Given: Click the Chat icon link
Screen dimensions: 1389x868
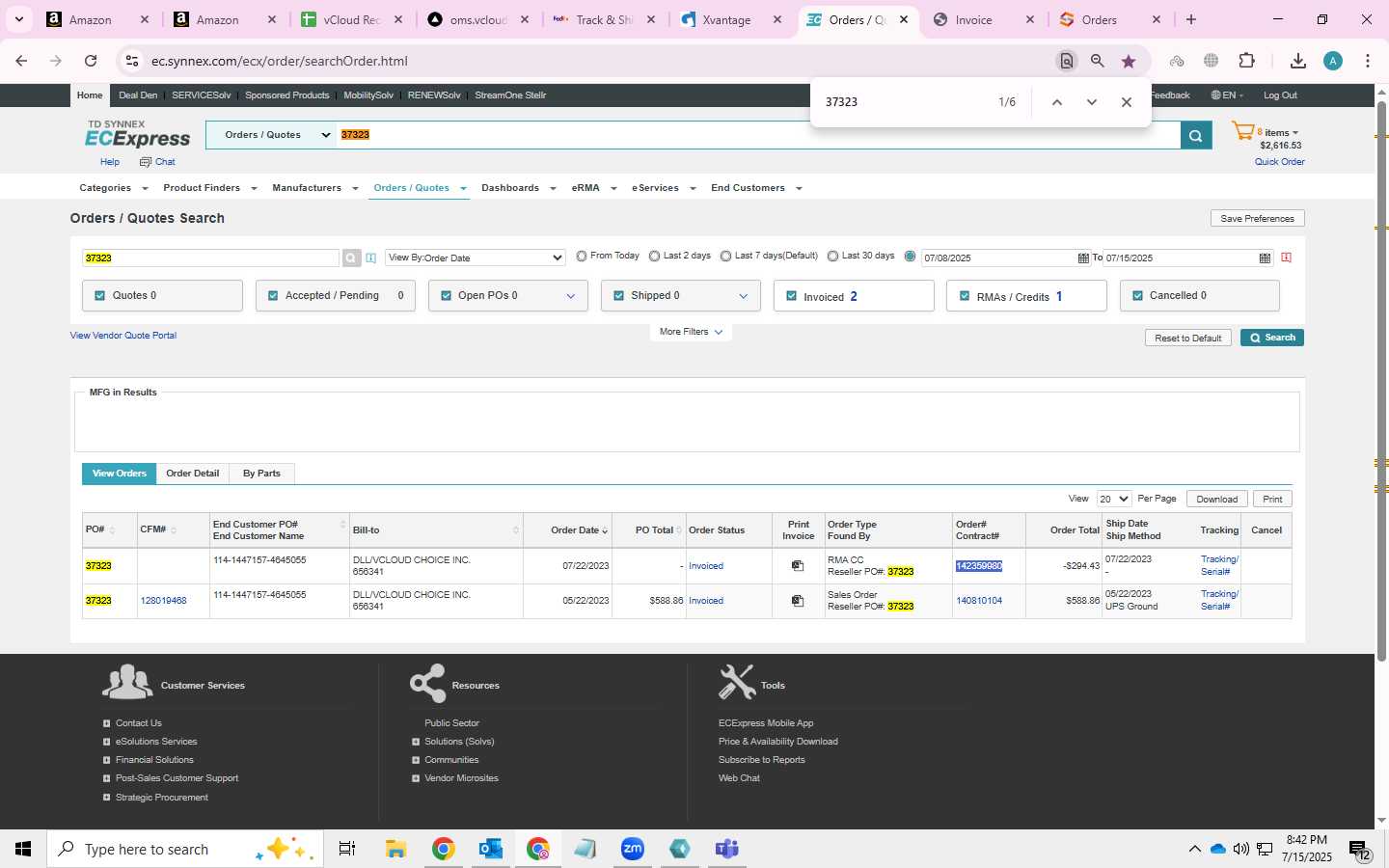Looking at the screenshot, I should (x=157, y=162).
